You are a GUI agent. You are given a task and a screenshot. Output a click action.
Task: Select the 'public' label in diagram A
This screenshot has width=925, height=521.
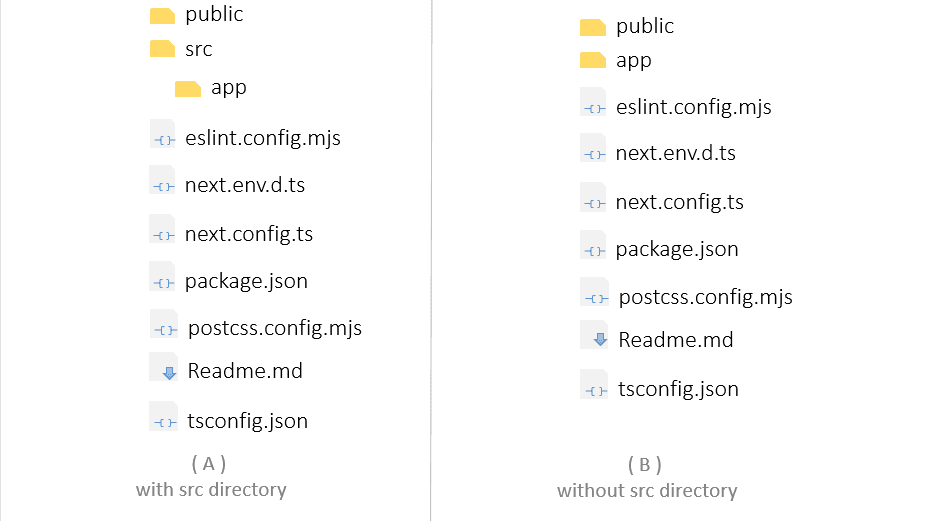214,15
